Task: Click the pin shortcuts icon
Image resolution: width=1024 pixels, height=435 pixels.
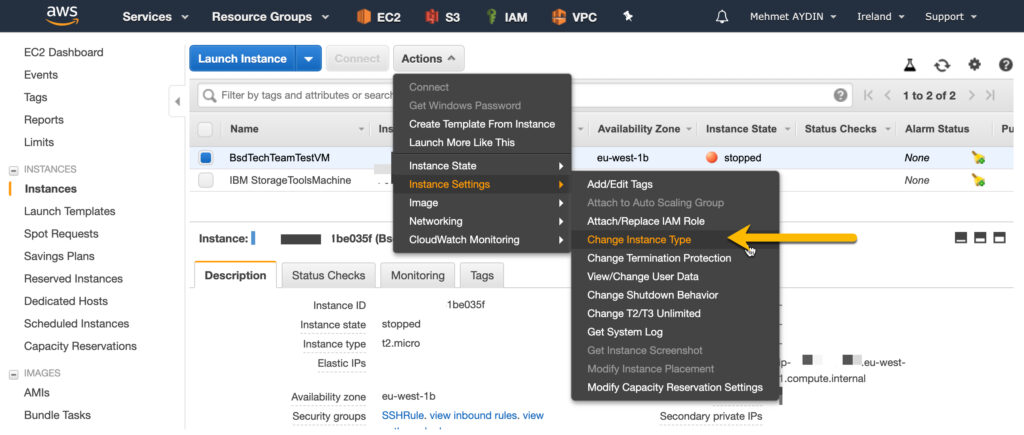Action: coord(628,16)
